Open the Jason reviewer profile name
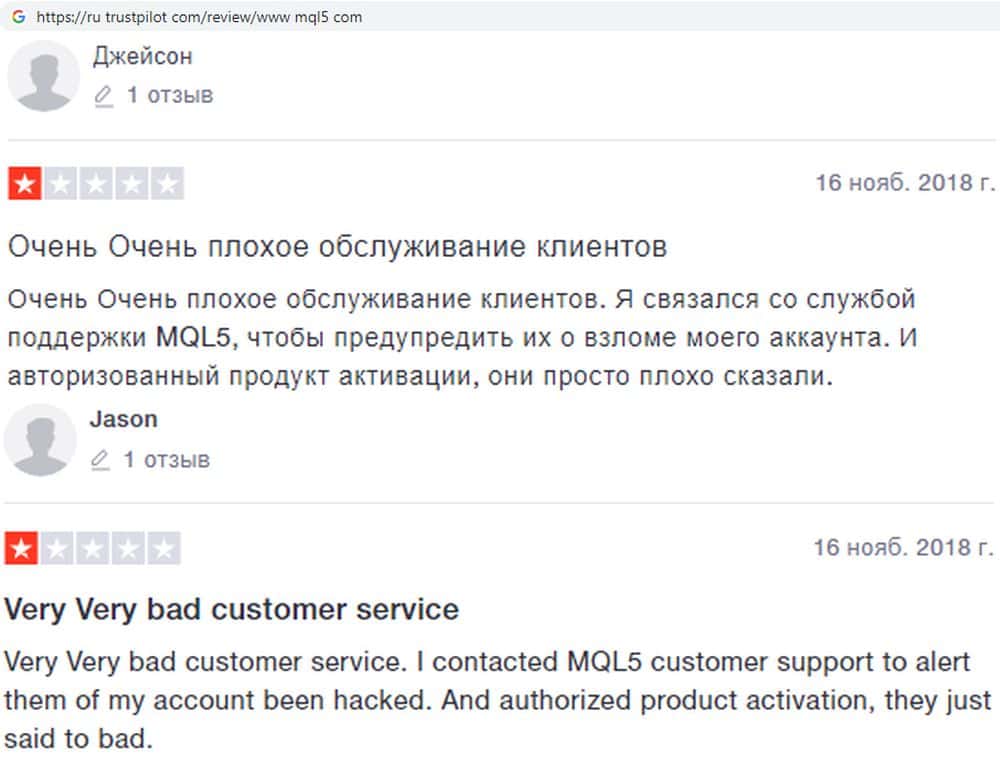Viewport: 1000px width, 759px height. tap(123, 419)
